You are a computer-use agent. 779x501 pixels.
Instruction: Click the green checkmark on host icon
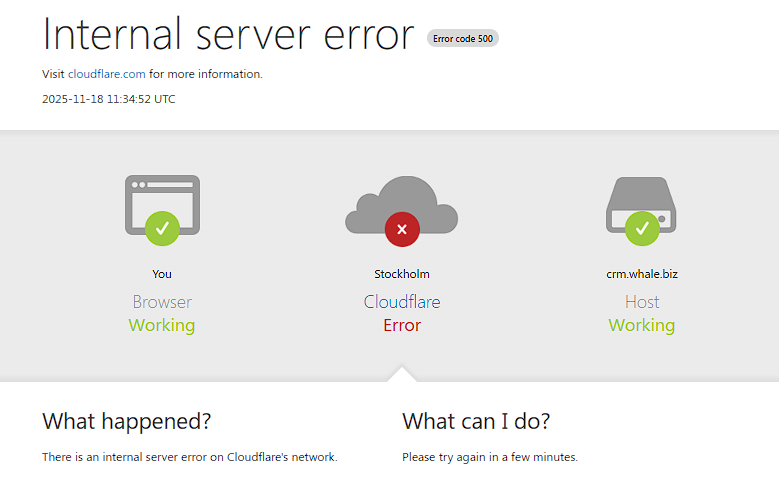coord(642,229)
